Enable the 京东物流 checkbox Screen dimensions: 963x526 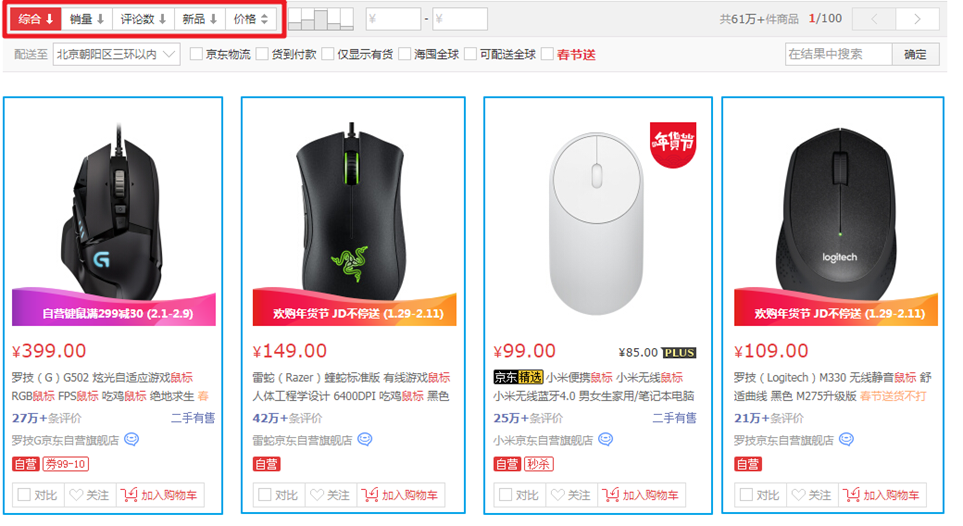196,54
